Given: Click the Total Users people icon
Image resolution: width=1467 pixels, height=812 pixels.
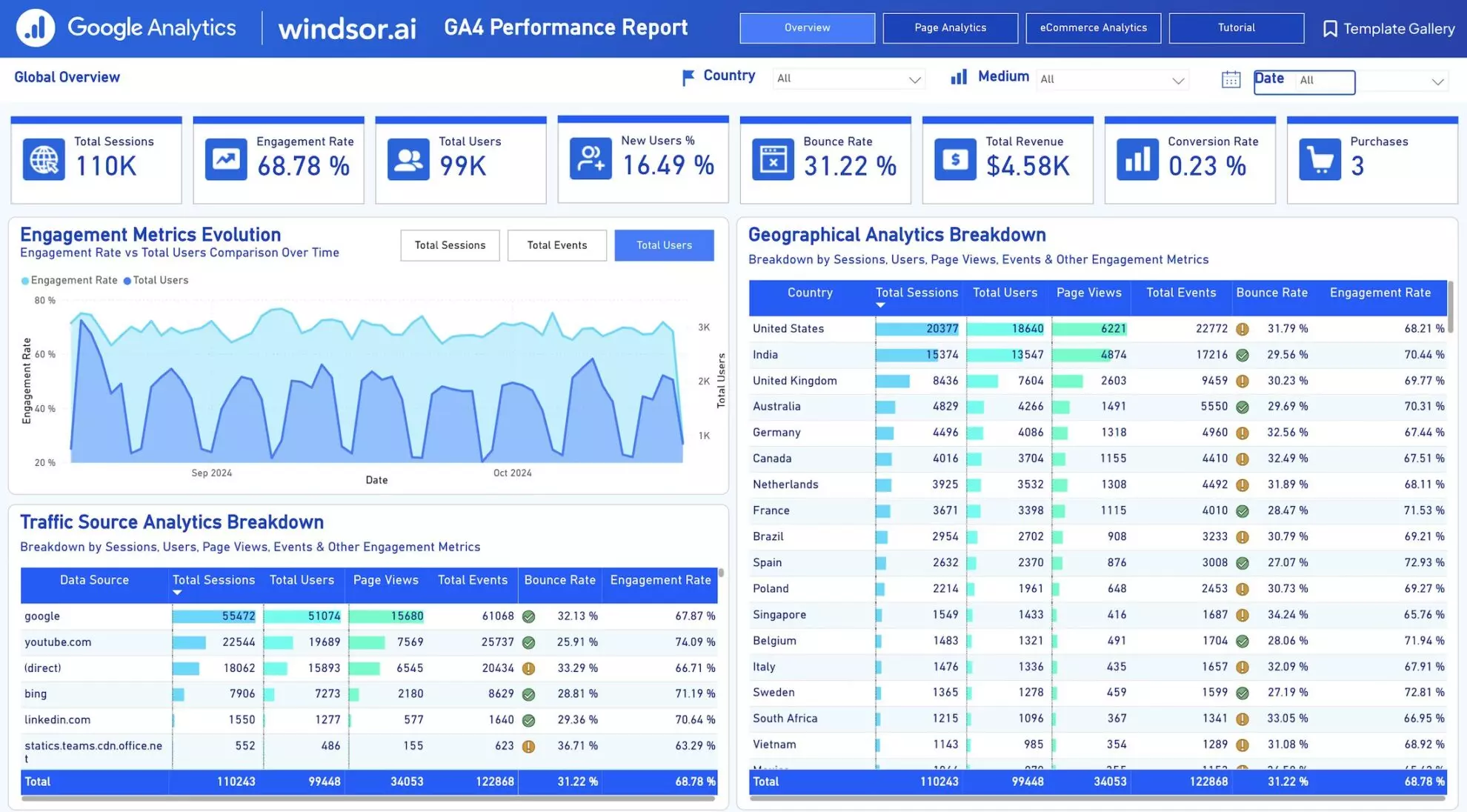Looking at the screenshot, I should coord(408,159).
